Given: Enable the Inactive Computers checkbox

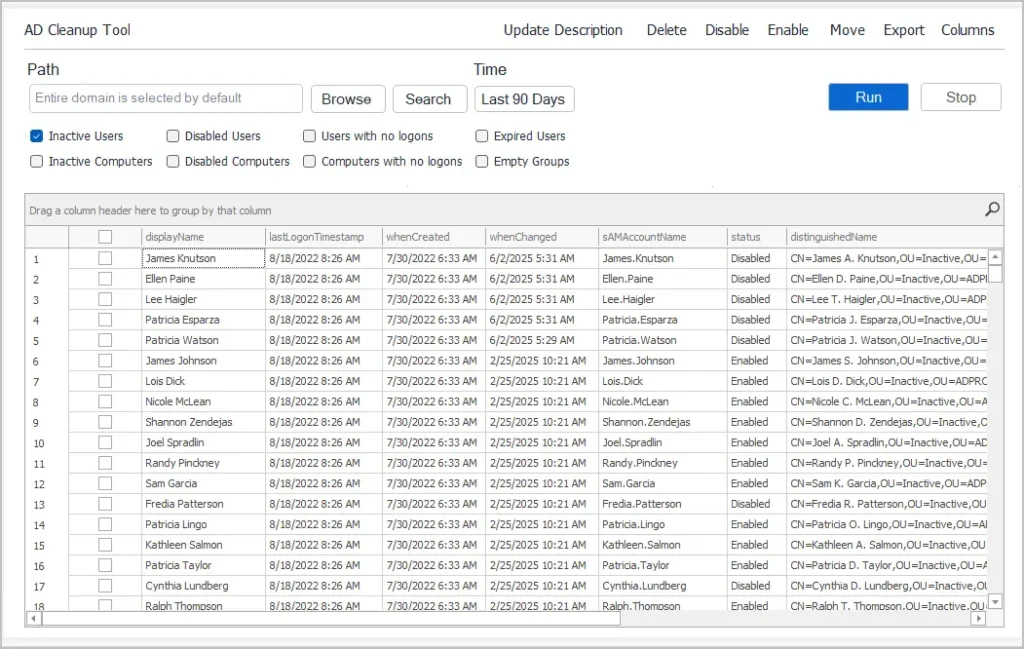Looking at the screenshot, I should [x=37, y=161].
